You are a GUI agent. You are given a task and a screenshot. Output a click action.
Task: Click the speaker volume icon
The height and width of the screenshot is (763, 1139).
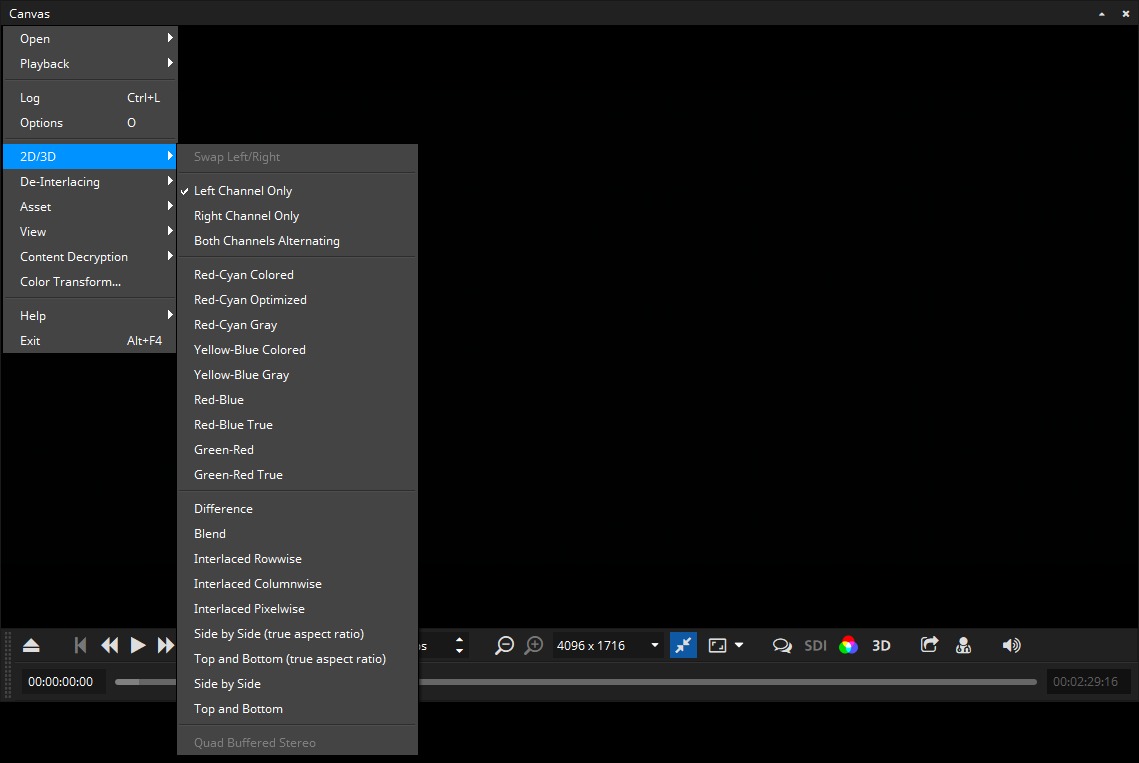pos(1011,645)
